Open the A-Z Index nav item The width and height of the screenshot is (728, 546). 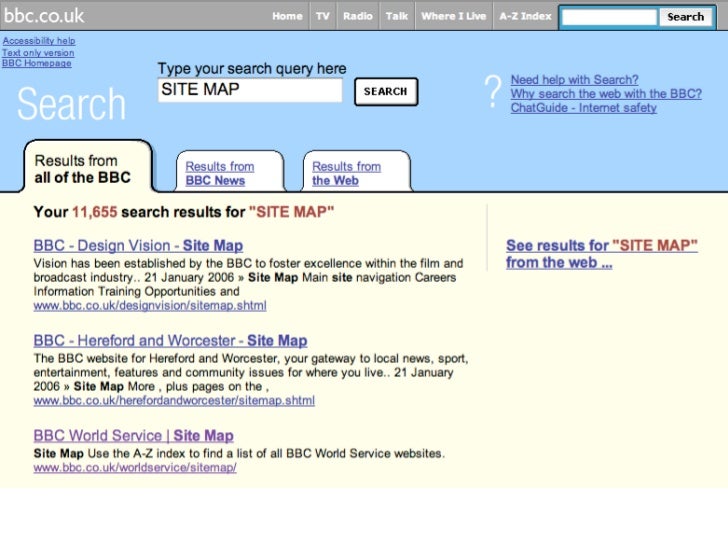pos(525,16)
